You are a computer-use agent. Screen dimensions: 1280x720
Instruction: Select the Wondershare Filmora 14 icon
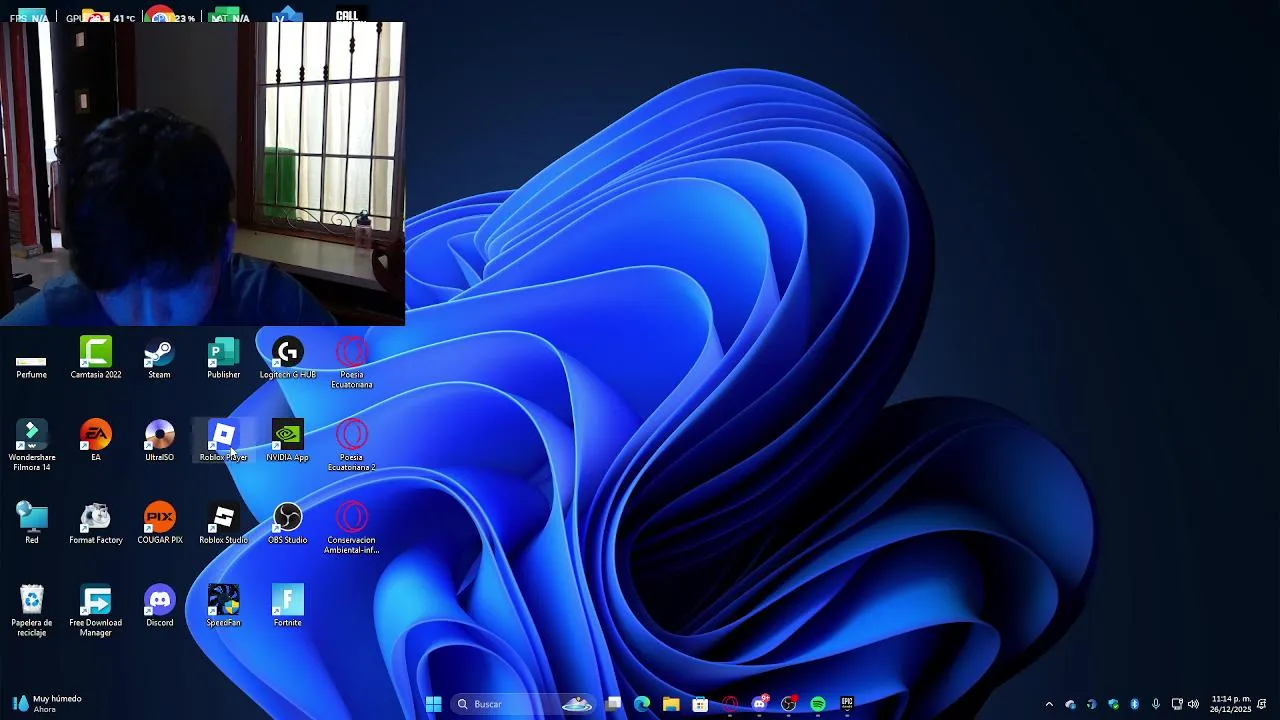click(x=31, y=446)
